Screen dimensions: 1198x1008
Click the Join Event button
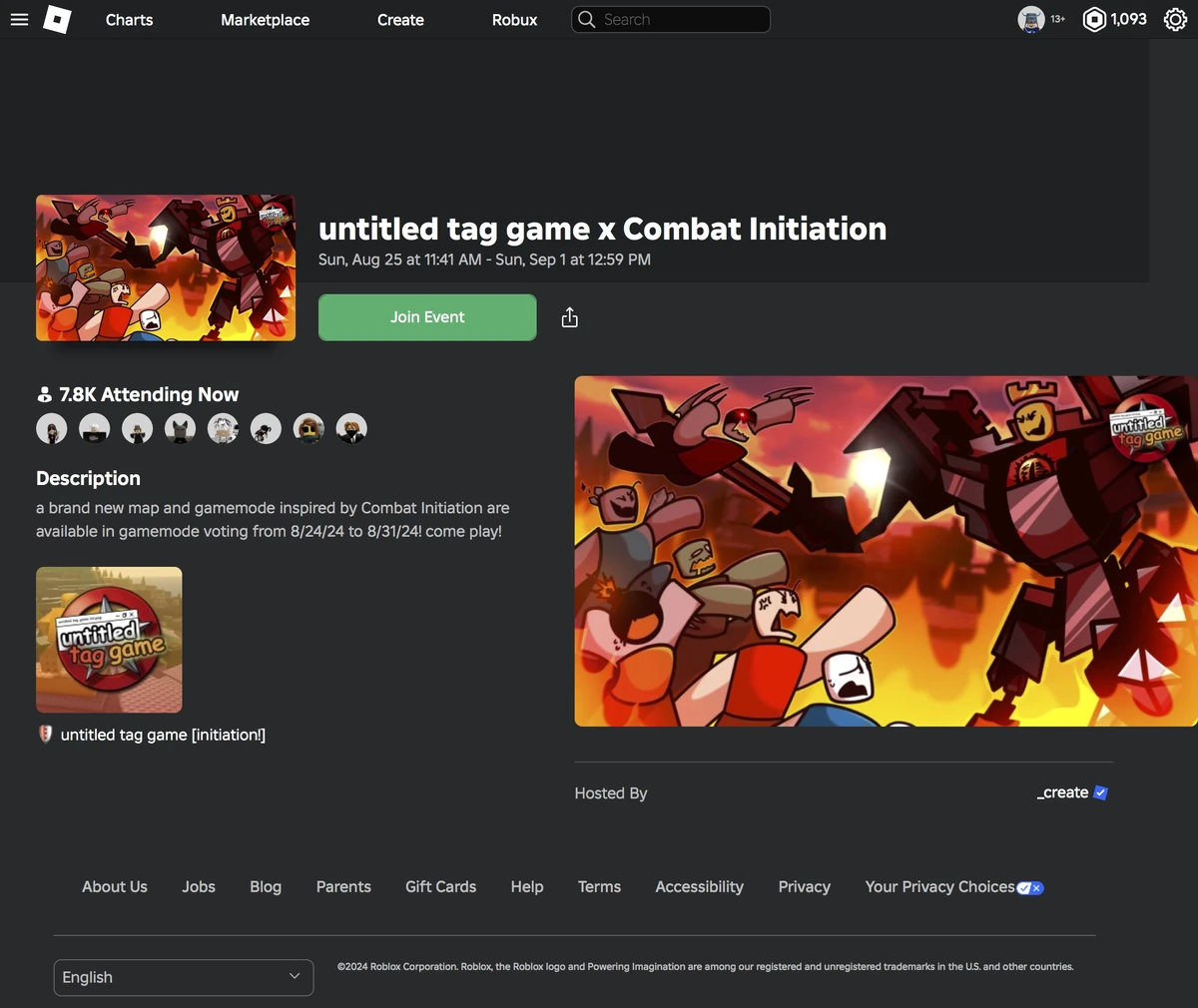click(426, 316)
